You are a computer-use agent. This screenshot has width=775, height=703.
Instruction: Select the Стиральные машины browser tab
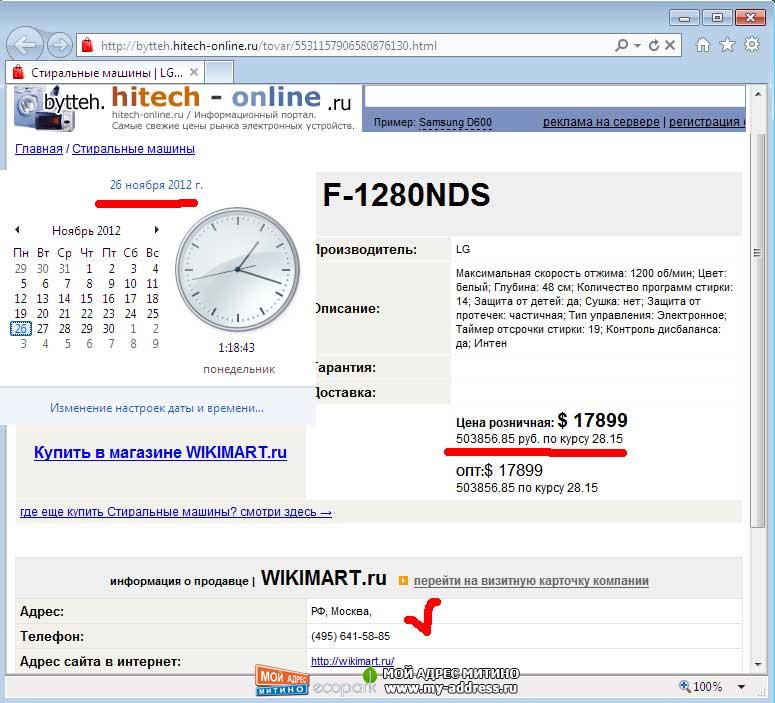100,72
